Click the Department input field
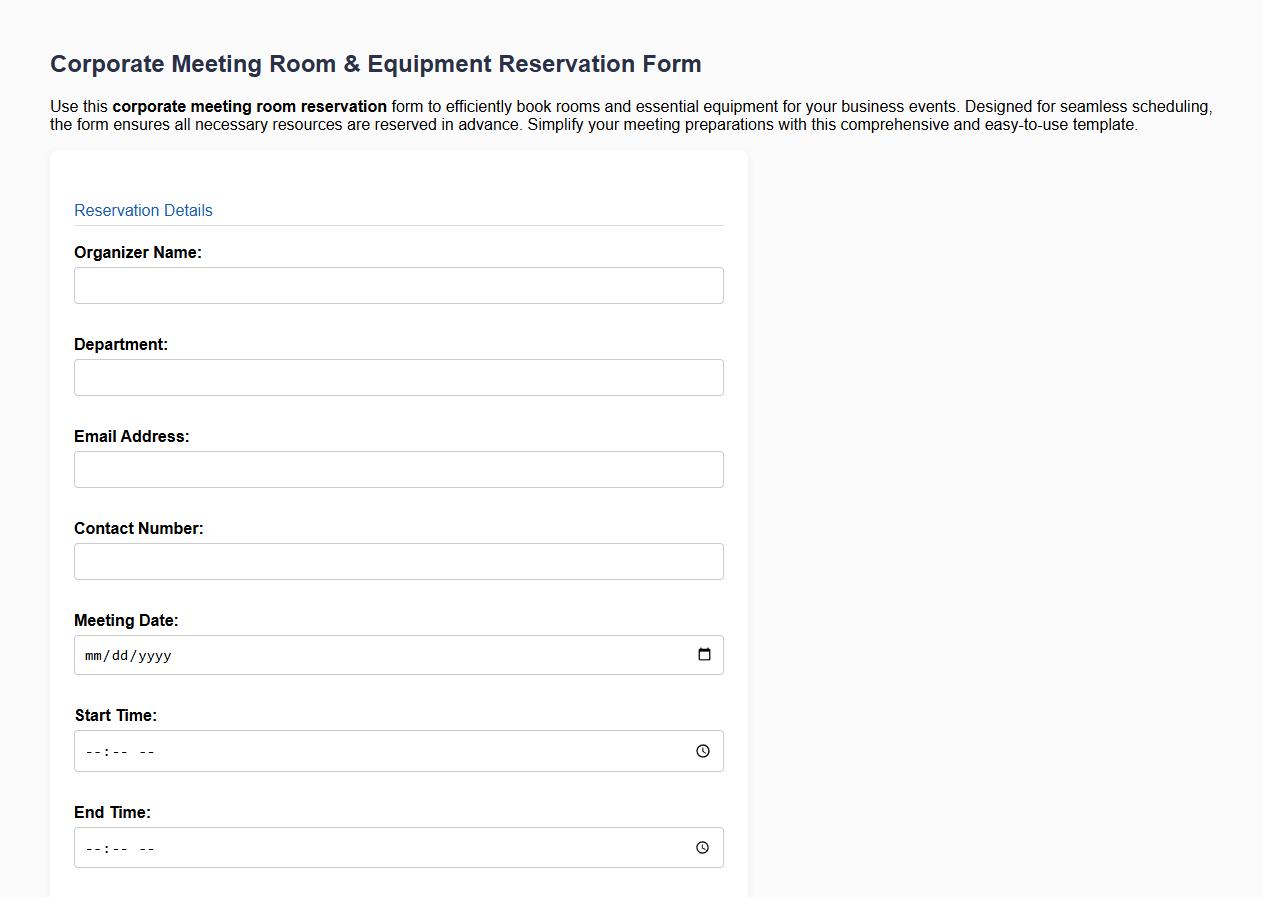Image resolution: width=1263 pixels, height=897 pixels. (x=398, y=377)
